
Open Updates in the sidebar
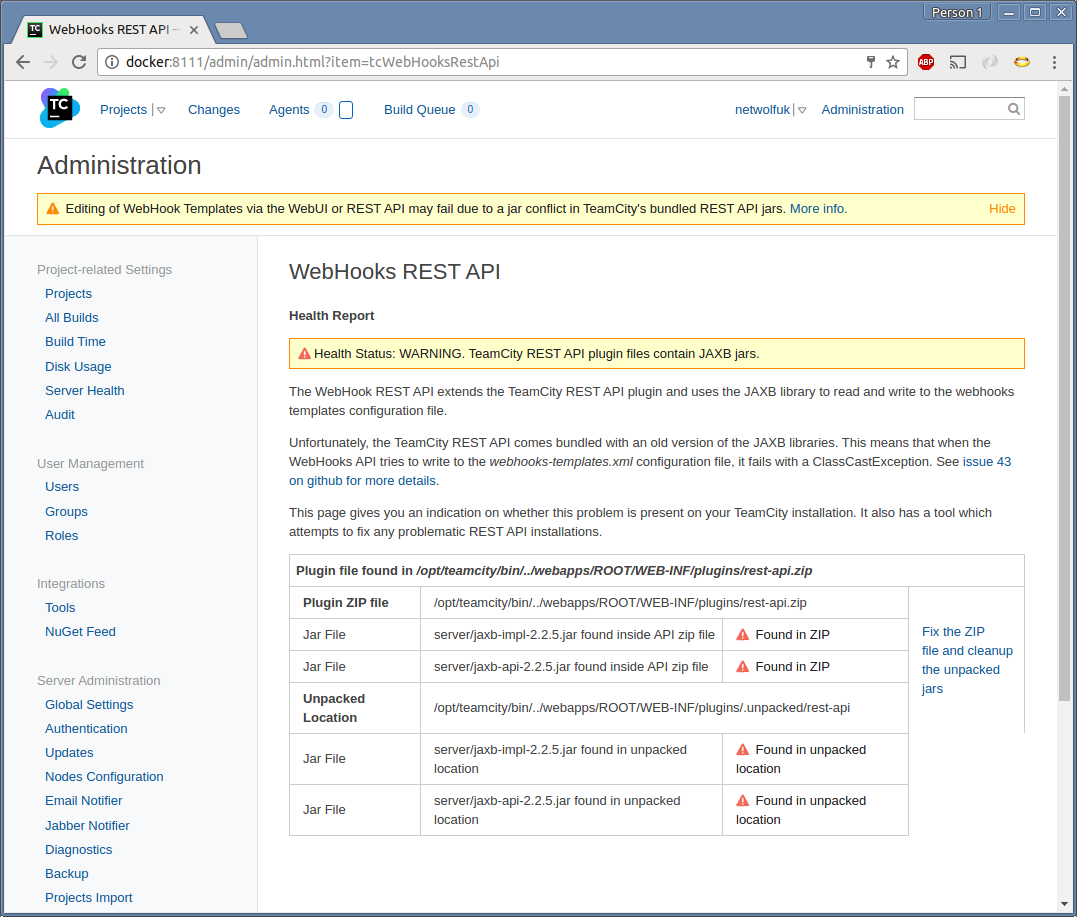click(69, 753)
